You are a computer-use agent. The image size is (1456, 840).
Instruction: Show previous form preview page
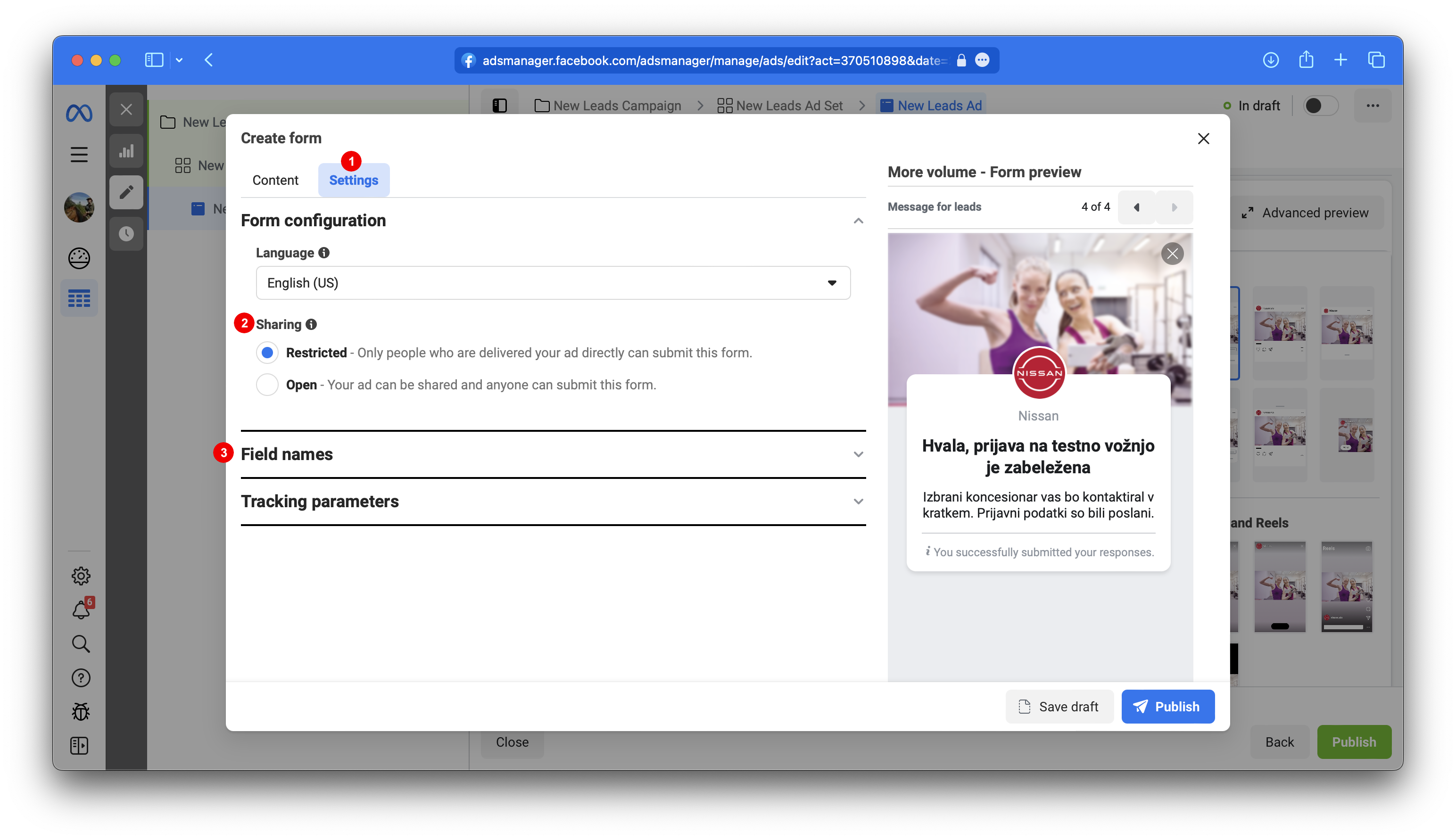pyautogui.click(x=1136, y=207)
